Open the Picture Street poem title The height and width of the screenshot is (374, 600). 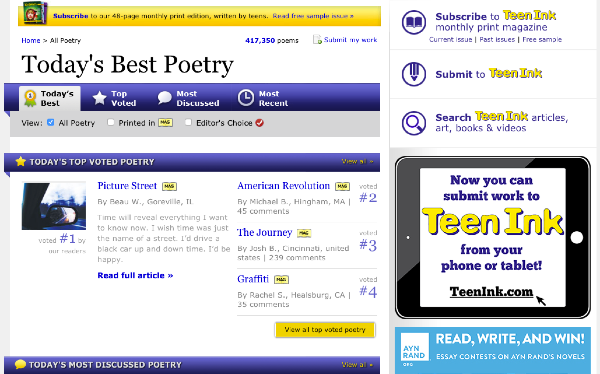127,186
